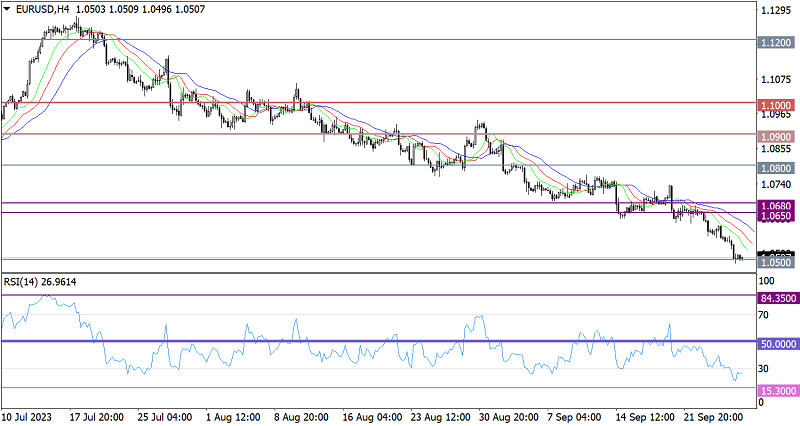Viewport: 800px width, 426px height.
Task: Click the RSI(14) indicator label
Action: click(x=40, y=283)
